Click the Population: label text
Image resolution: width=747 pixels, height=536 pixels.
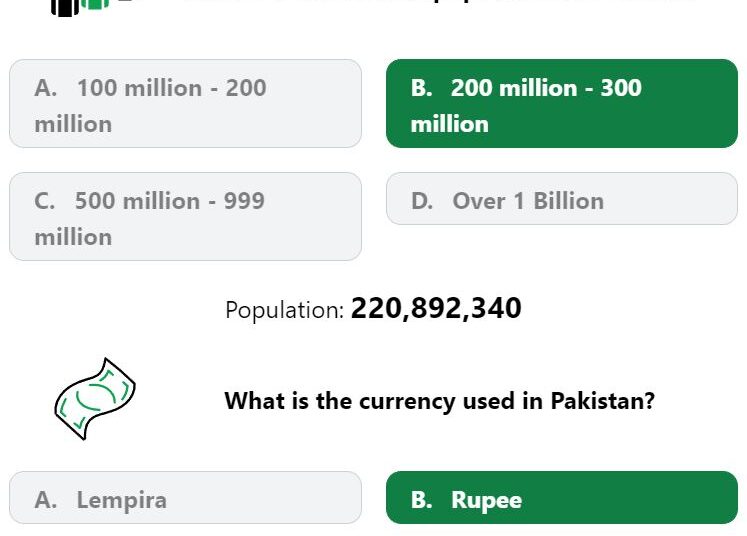tap(284, 310)
